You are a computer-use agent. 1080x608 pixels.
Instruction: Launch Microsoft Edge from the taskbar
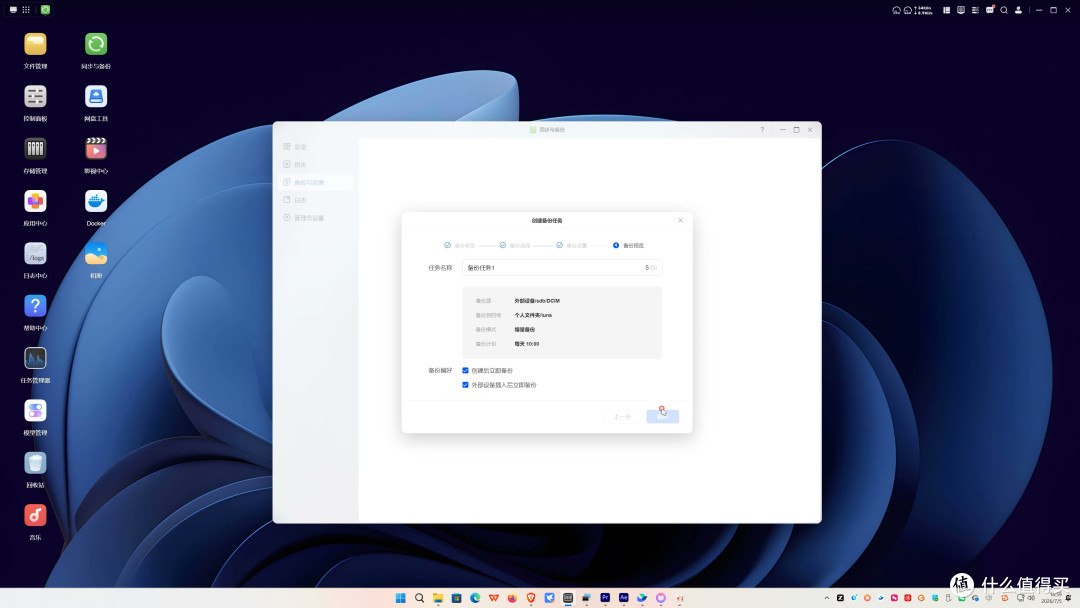(x=475, y=598)
